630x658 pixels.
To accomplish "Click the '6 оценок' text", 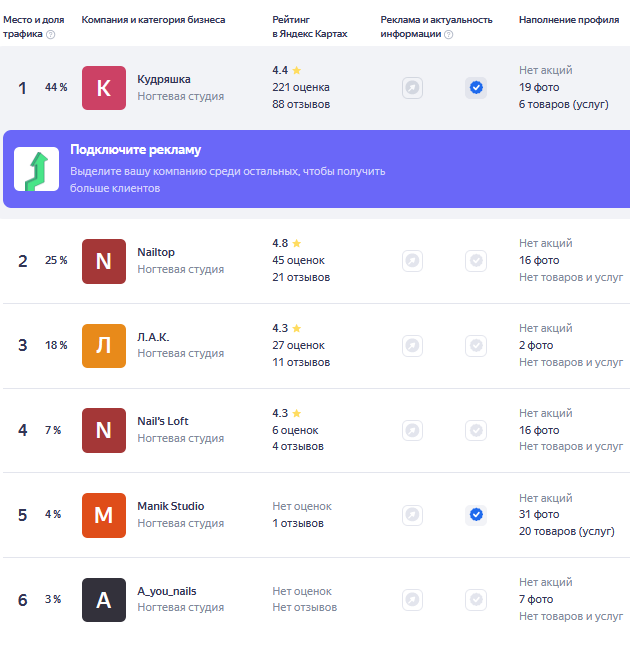I will 295,430.
